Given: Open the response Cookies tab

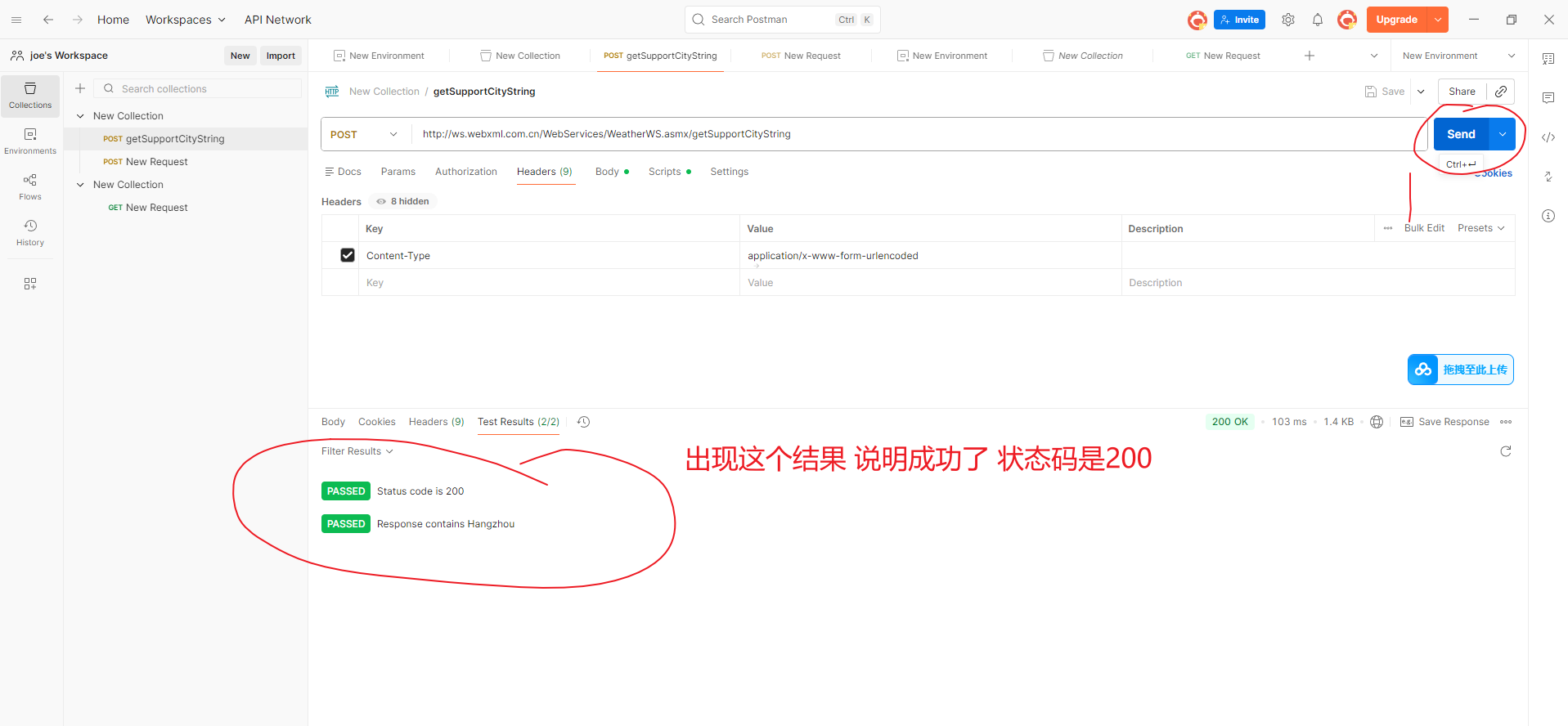Looking at the screenshot, I should click(x=377, y=422).
